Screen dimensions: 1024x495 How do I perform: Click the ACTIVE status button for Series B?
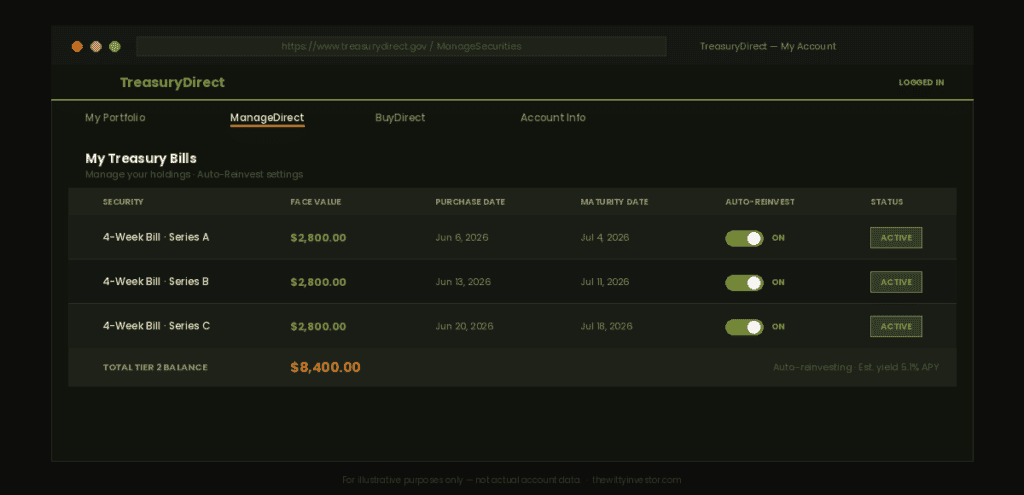pyautogui.click(x=896, y=282)
